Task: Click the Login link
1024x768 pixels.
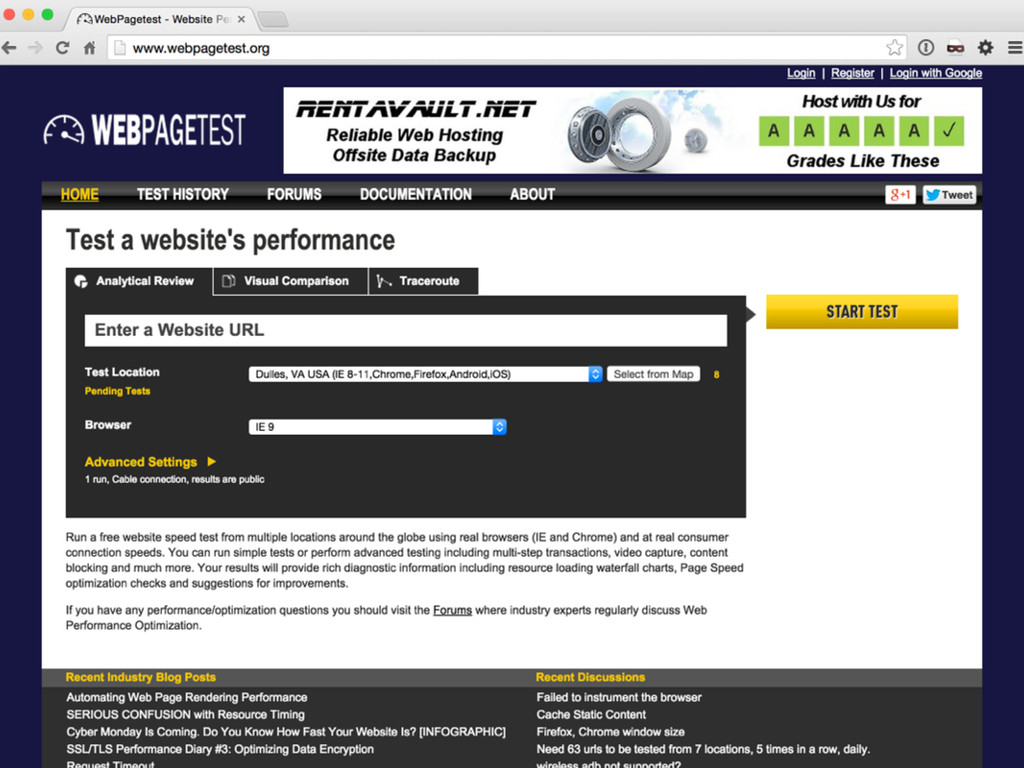Action: [x=801, y=73]
